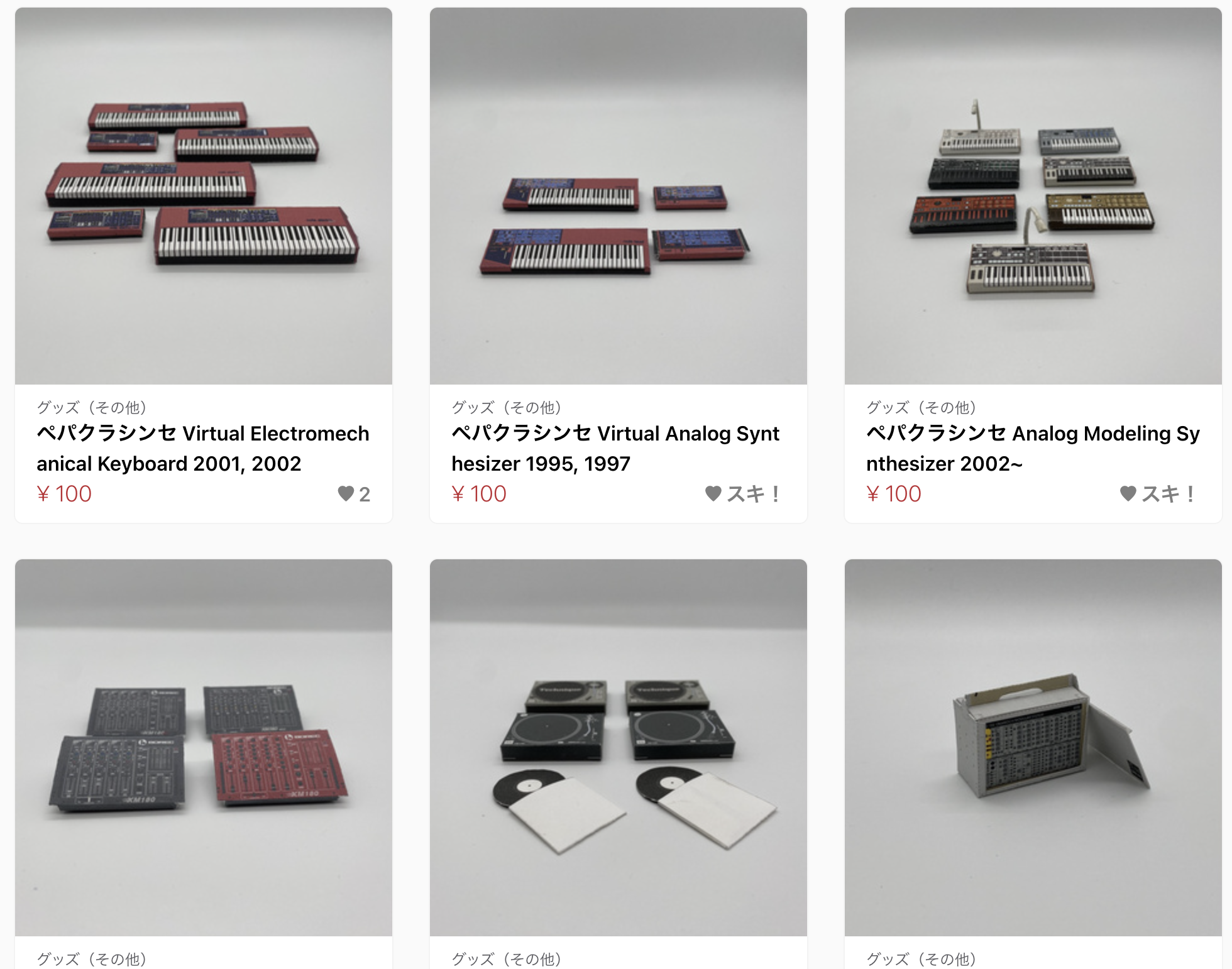Open Virtual Analog Synthesizer product image

619,195
